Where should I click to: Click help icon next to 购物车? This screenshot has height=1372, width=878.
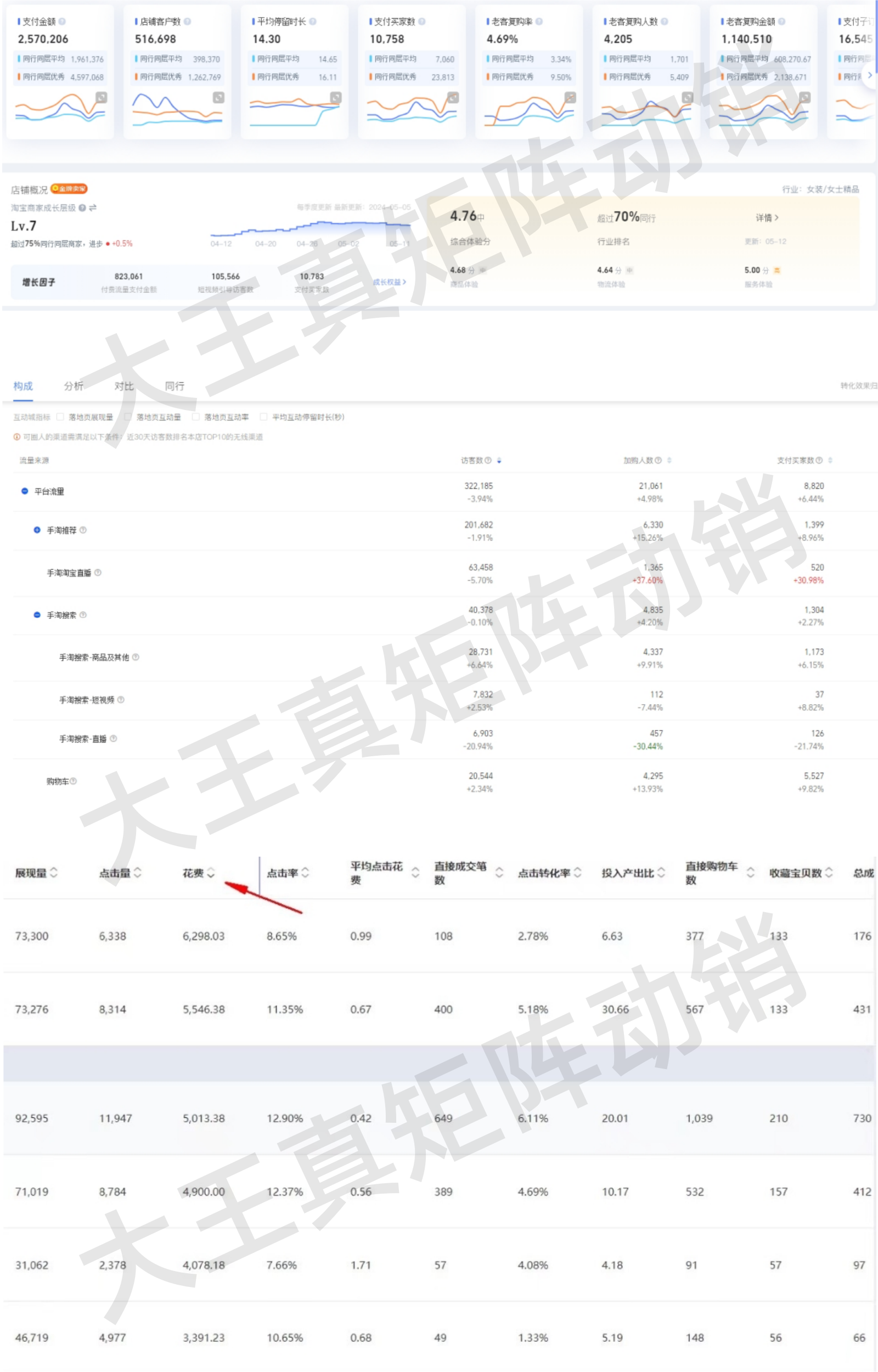point(74,781)
